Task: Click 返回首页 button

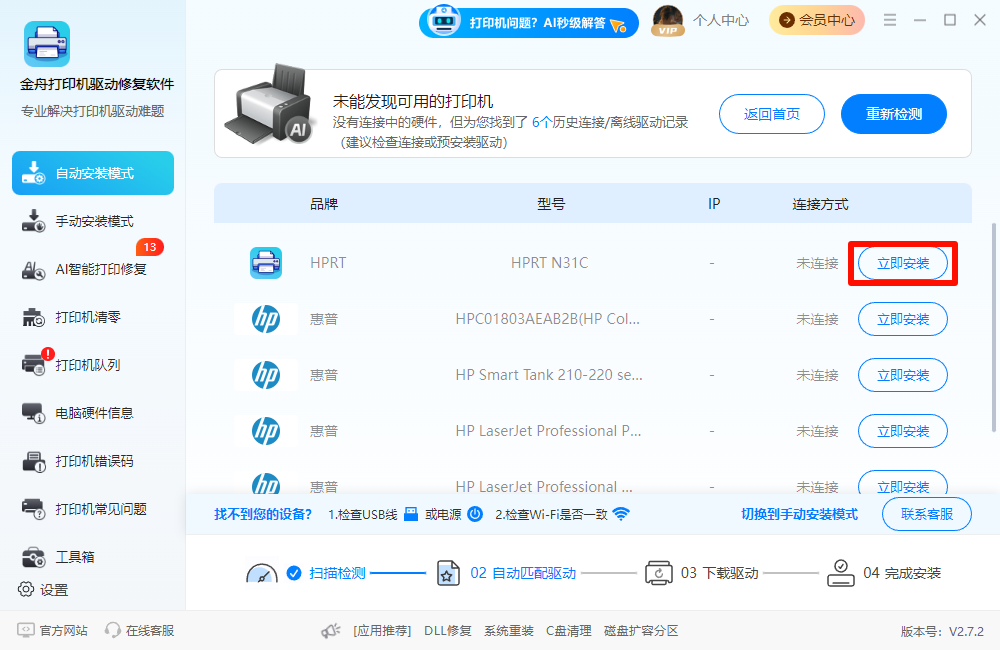Action: coord(772,114)
